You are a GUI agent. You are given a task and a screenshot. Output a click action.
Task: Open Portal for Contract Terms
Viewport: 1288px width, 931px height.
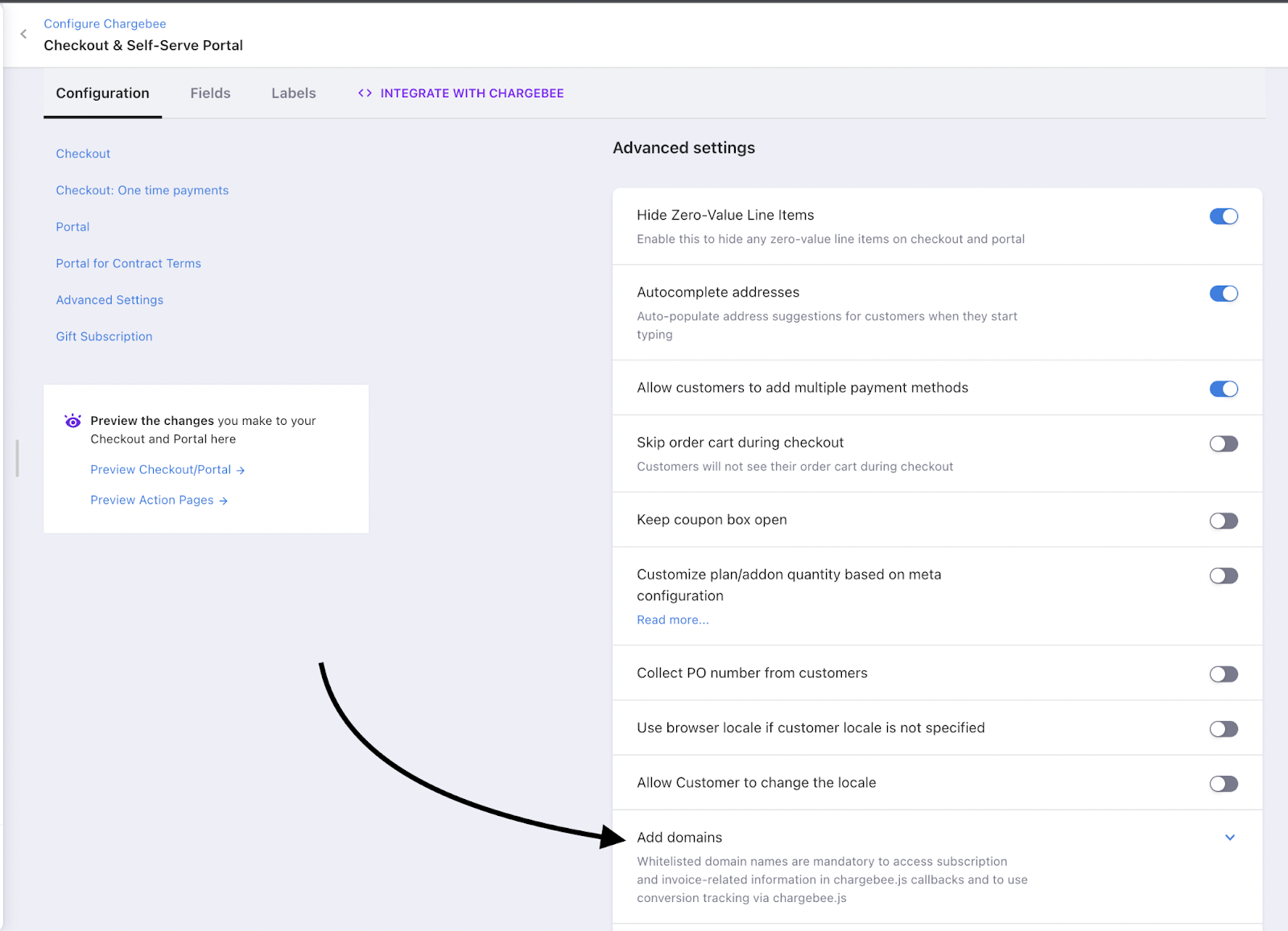(x=128, y=264)
